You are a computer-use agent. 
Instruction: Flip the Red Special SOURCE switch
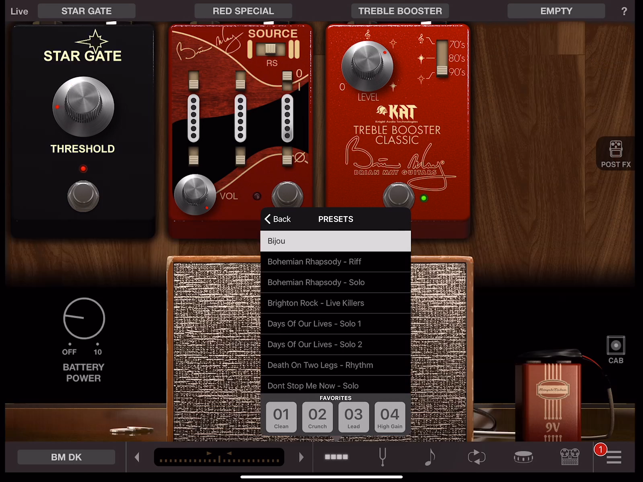point(272,49)
